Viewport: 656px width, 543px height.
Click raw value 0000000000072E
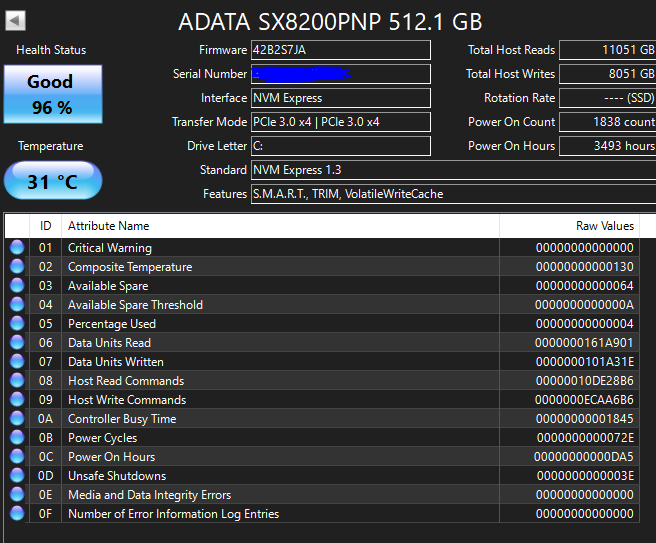point(585,438)
